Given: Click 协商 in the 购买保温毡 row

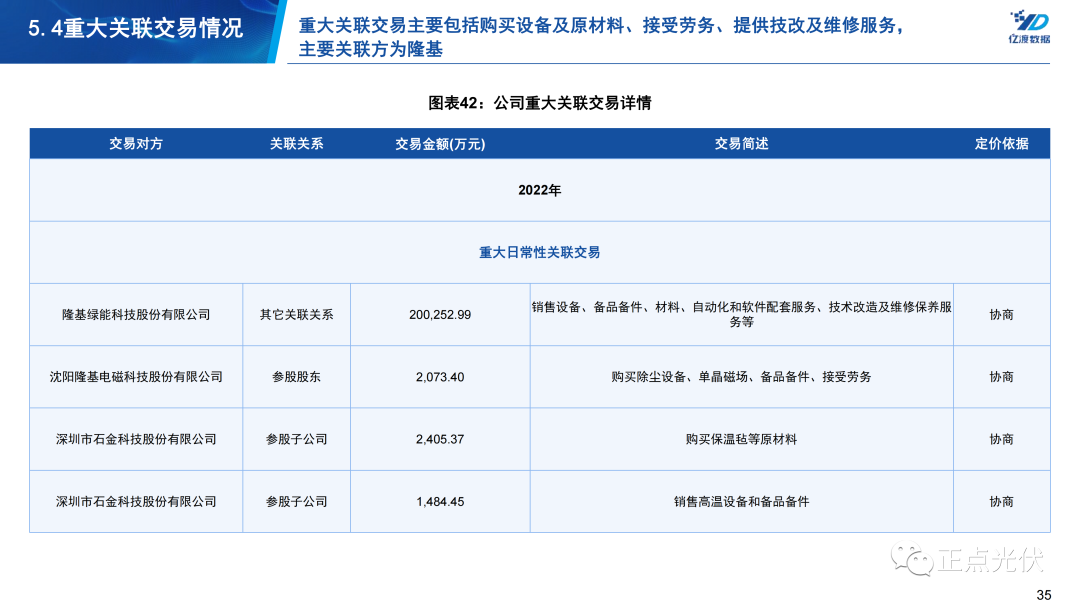Looking at the screenshot, I should [x=1001, y=439].
